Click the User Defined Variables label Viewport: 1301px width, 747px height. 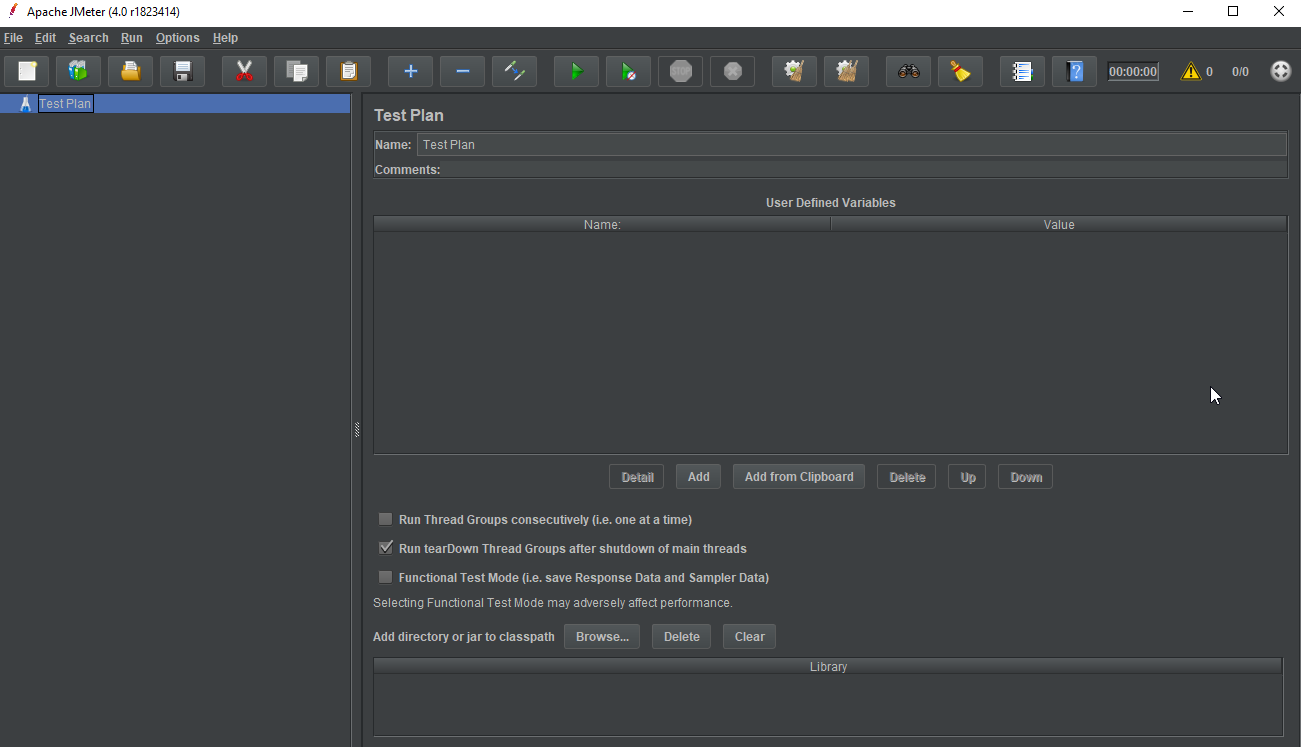point(831,203)
